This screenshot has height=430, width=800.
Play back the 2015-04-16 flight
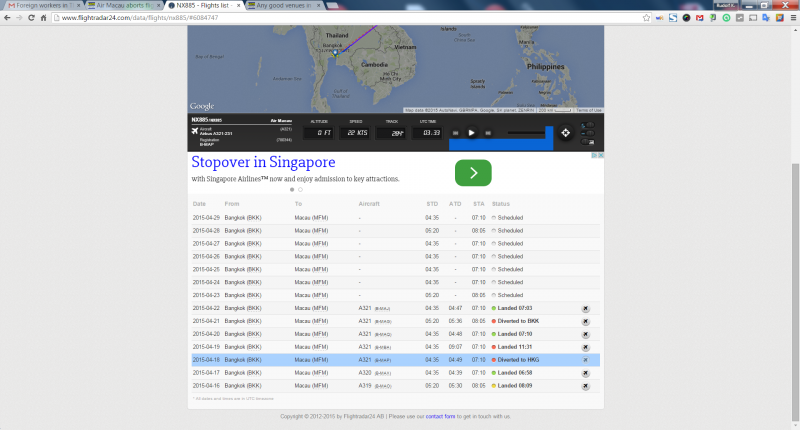coord(585,386)
